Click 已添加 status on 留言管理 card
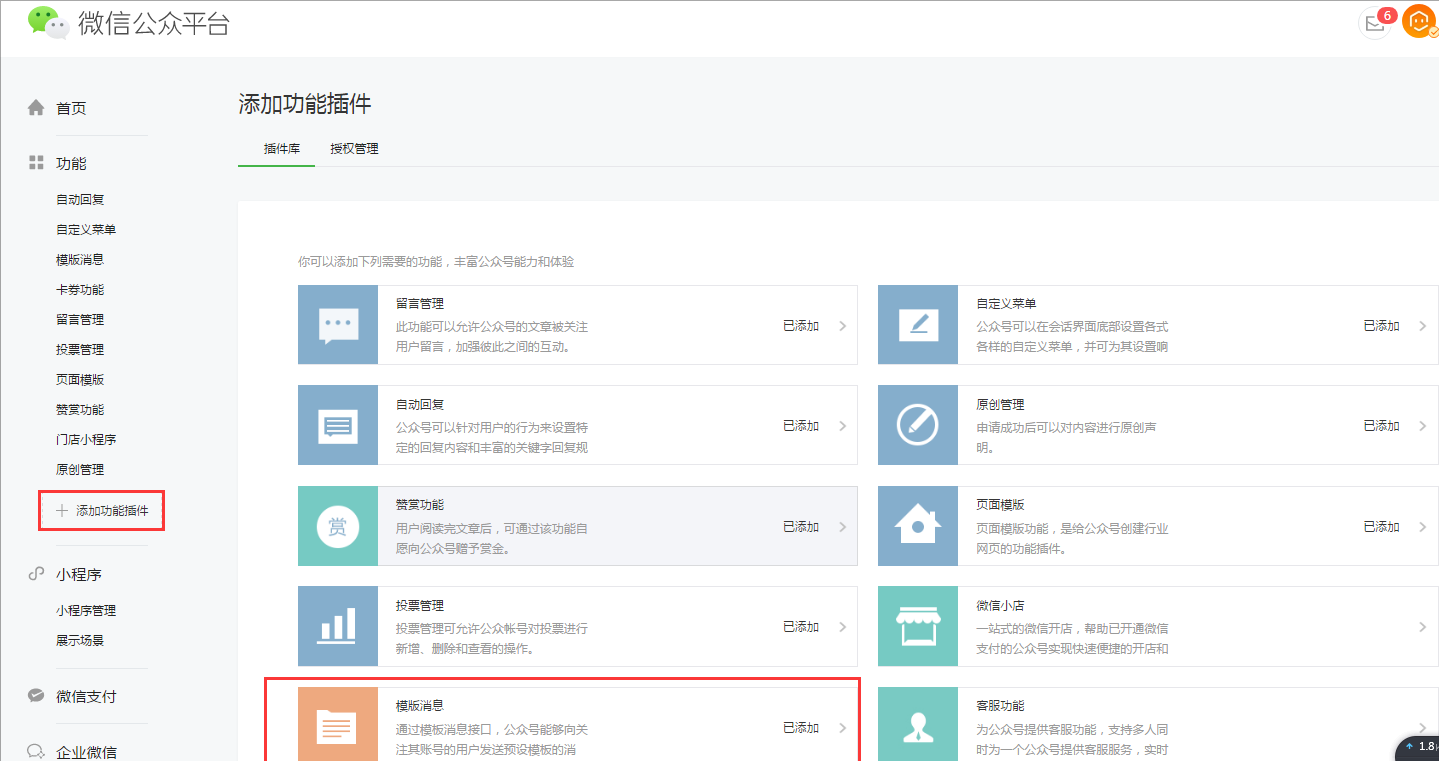The image size is (1439, 761). coord(801,326)
